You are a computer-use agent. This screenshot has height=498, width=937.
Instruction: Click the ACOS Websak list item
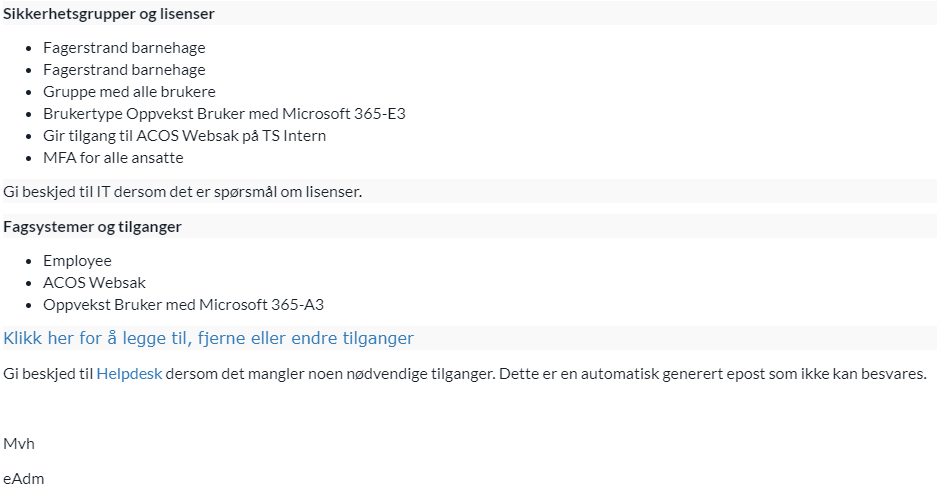tap(94, 283)
